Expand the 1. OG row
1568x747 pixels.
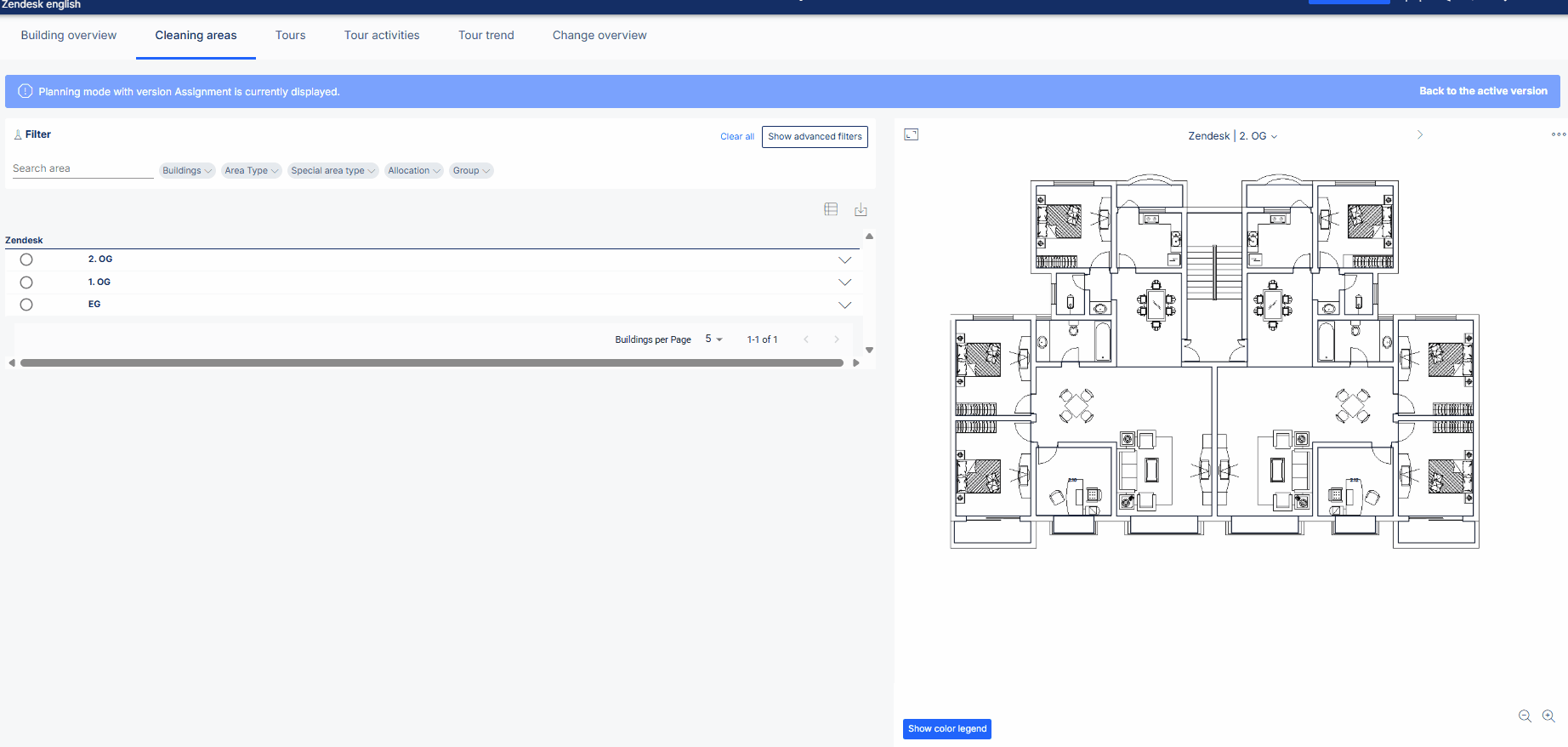point(844,282)
